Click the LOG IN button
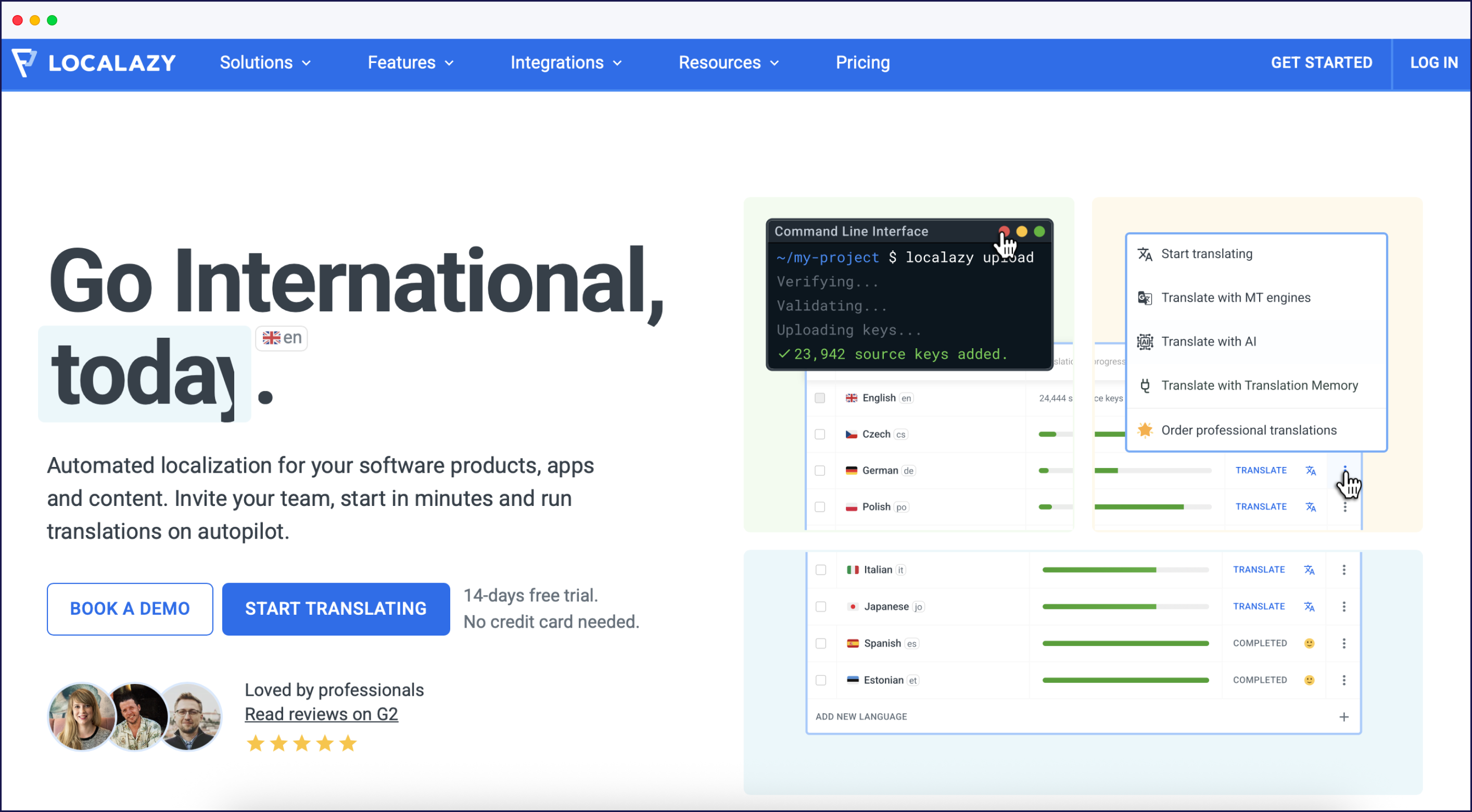This screenshot has height=812, width=1472. pyautogui.click(x=1433, y=63)
